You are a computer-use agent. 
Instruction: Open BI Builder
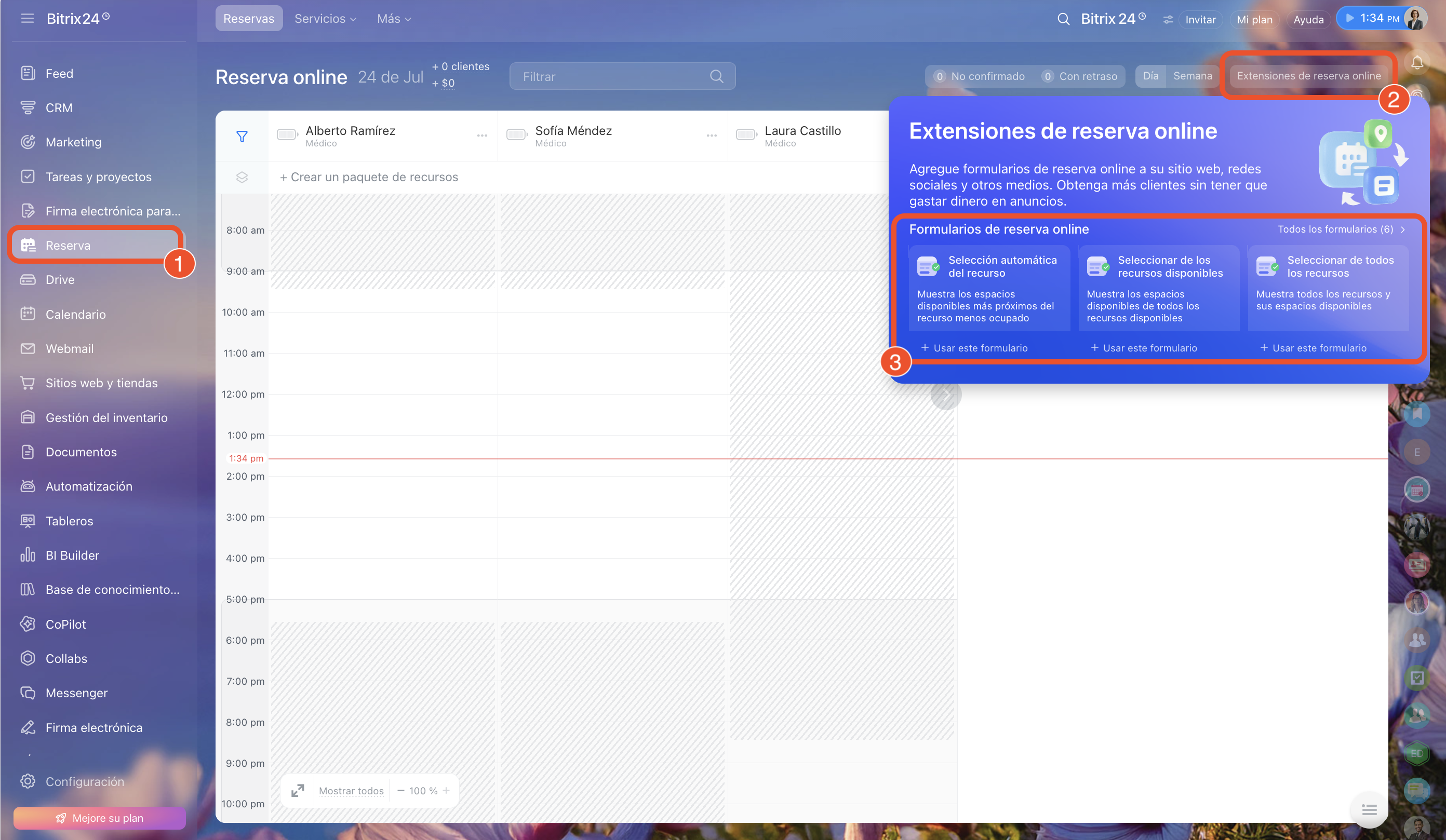72,555
